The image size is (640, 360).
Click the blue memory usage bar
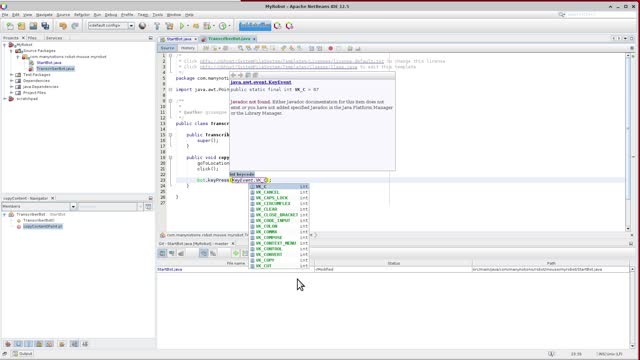pyautogui.click(x=255, y=26)
